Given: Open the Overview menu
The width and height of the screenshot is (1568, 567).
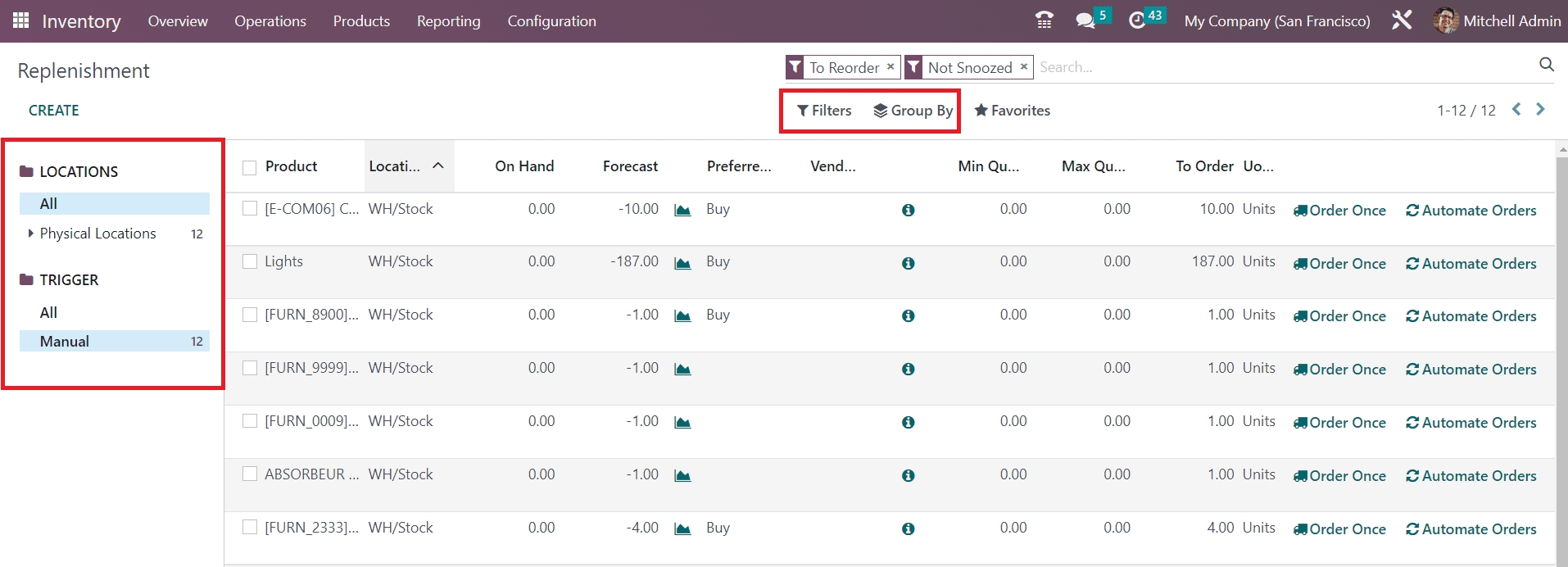Looking at the screenshot, I should (x=178, y=21).
